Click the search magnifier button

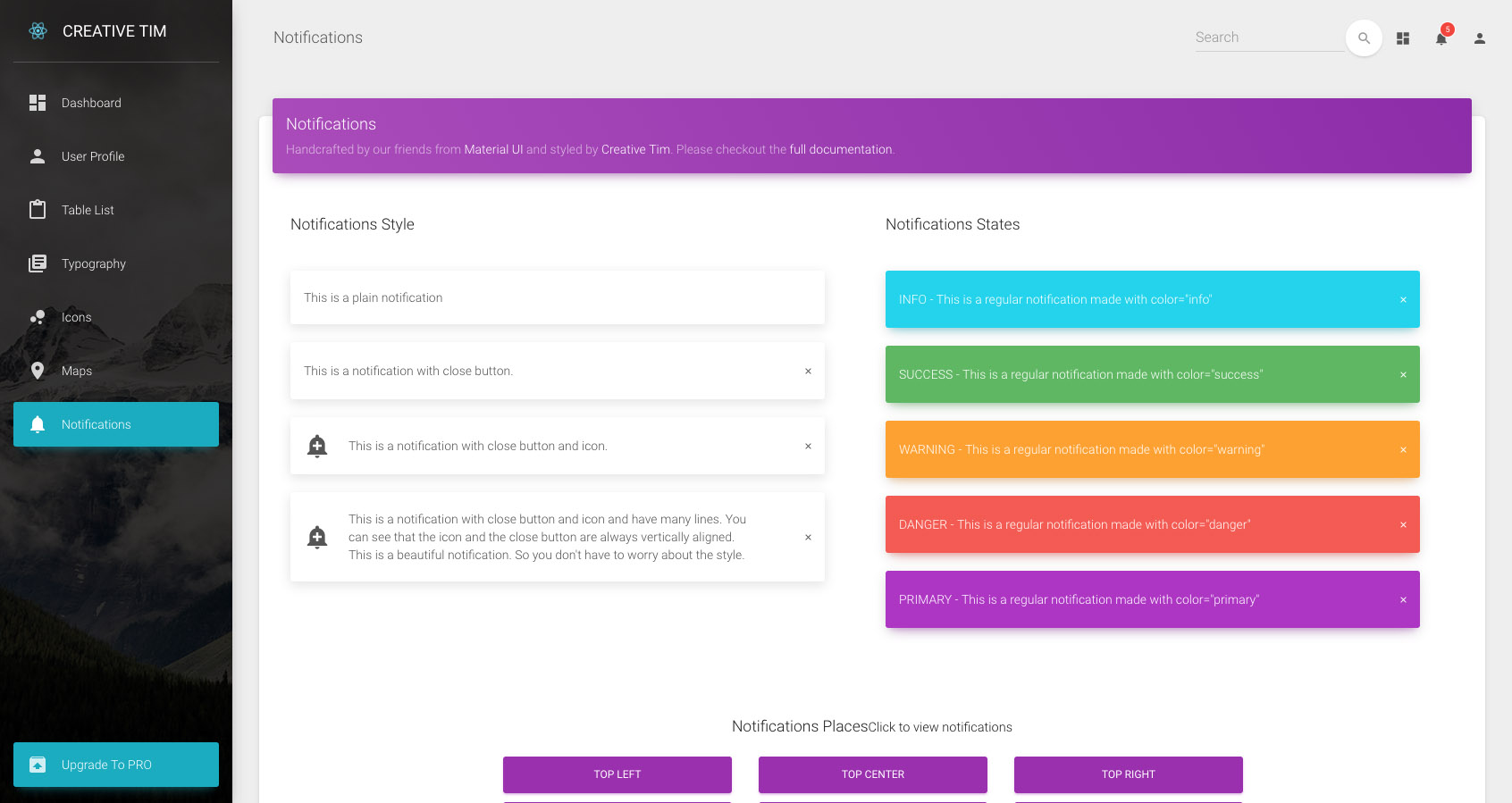1364,38
